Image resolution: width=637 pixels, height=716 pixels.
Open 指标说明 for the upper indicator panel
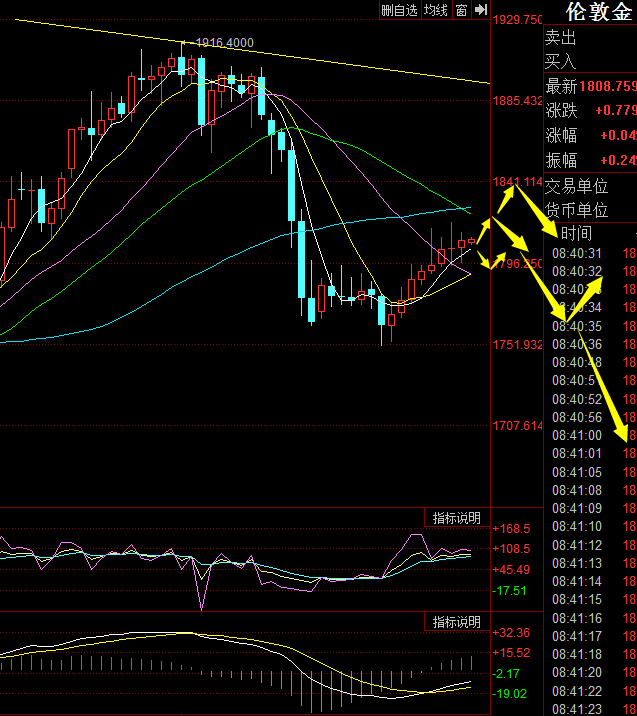point(456,518)
